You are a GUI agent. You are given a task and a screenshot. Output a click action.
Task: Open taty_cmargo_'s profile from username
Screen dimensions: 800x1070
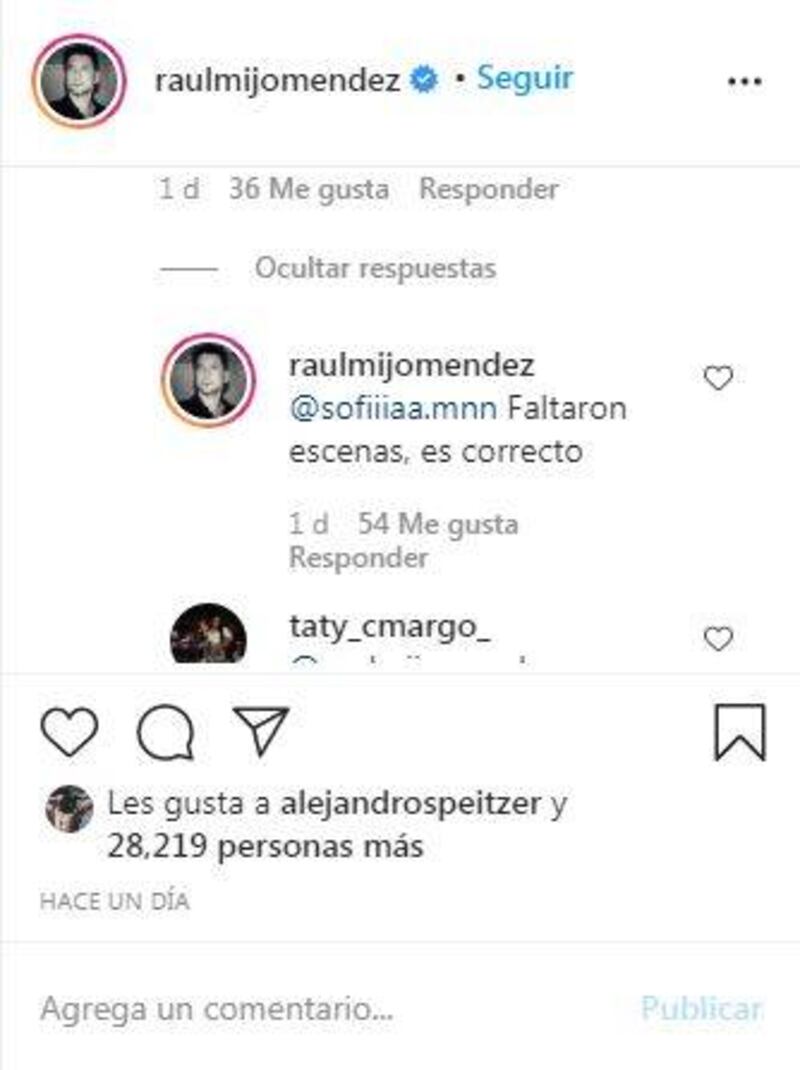coord(390,626)
